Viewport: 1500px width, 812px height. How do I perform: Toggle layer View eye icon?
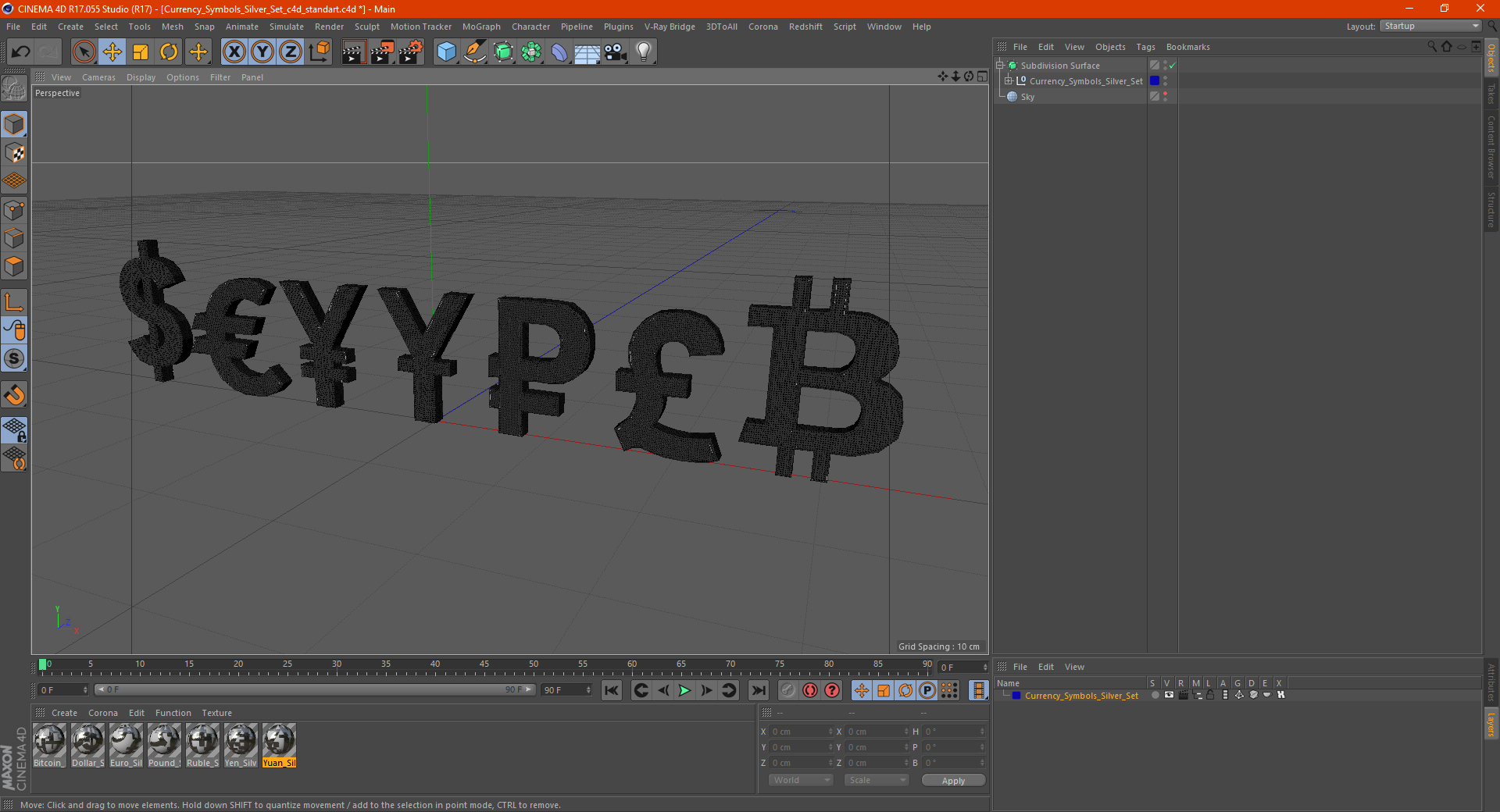[x=1169, y=695]
